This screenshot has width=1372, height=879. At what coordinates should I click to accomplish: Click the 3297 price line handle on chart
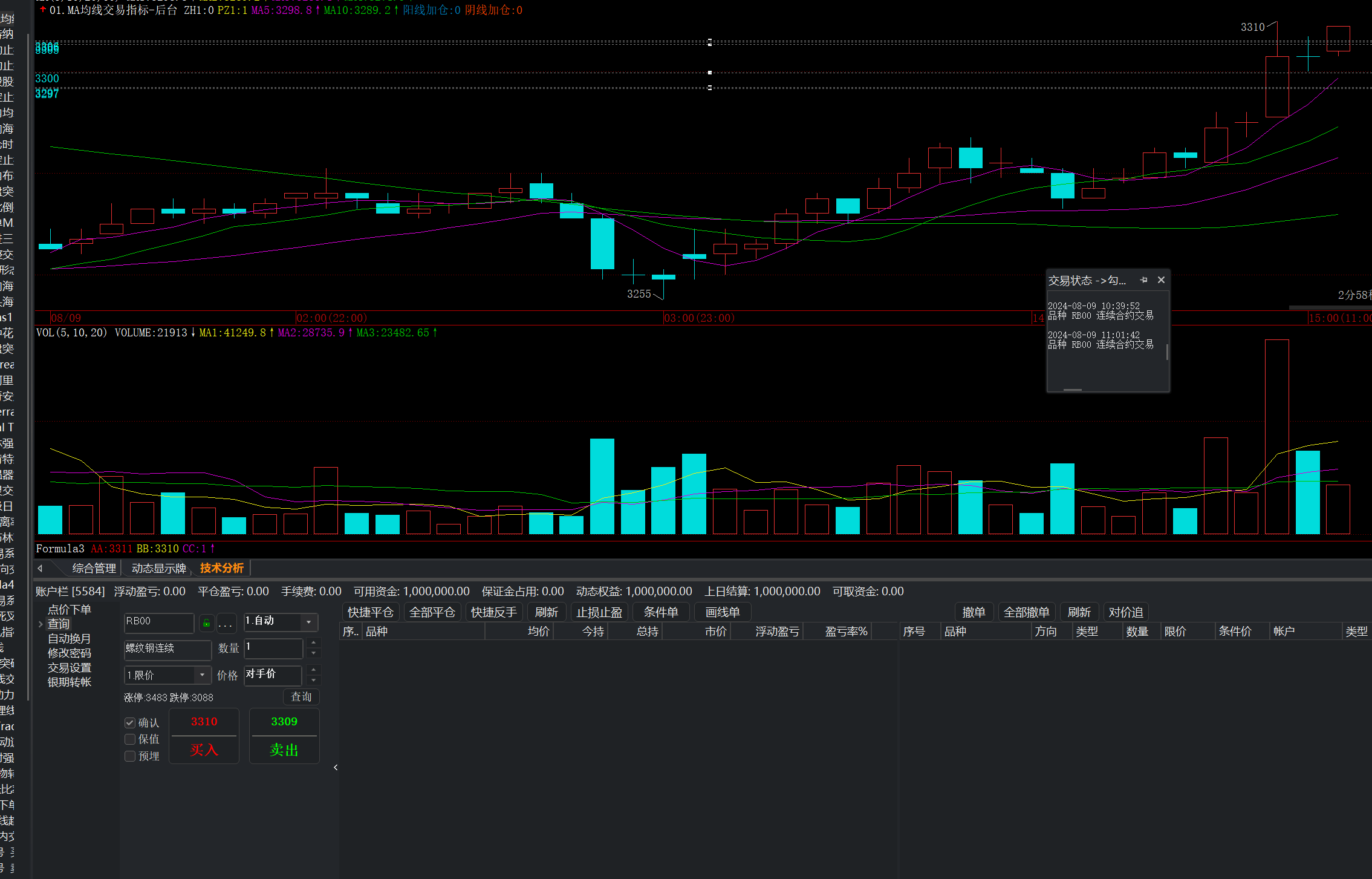(710, 88)
